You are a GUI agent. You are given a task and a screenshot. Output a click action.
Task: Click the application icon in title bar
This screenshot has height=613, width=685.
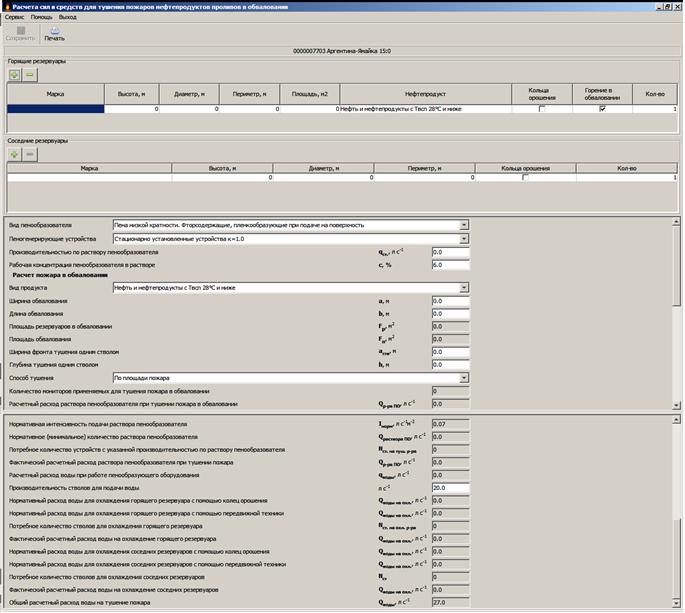5,5
